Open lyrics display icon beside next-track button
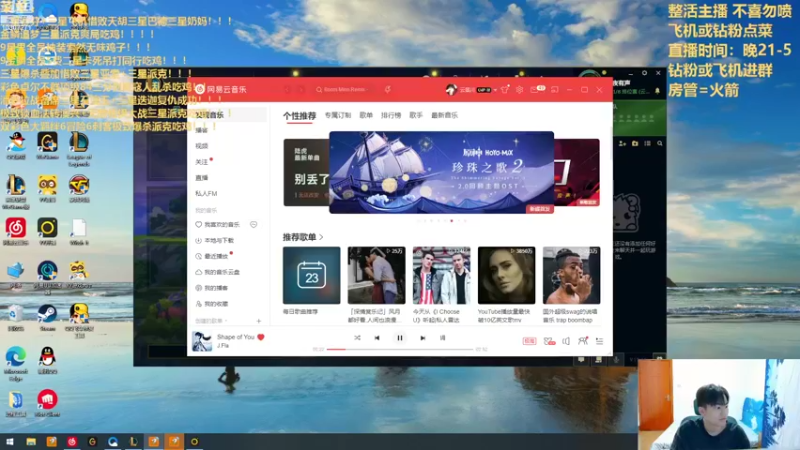This screenshot has width=800, height=450. coord(442,338)
